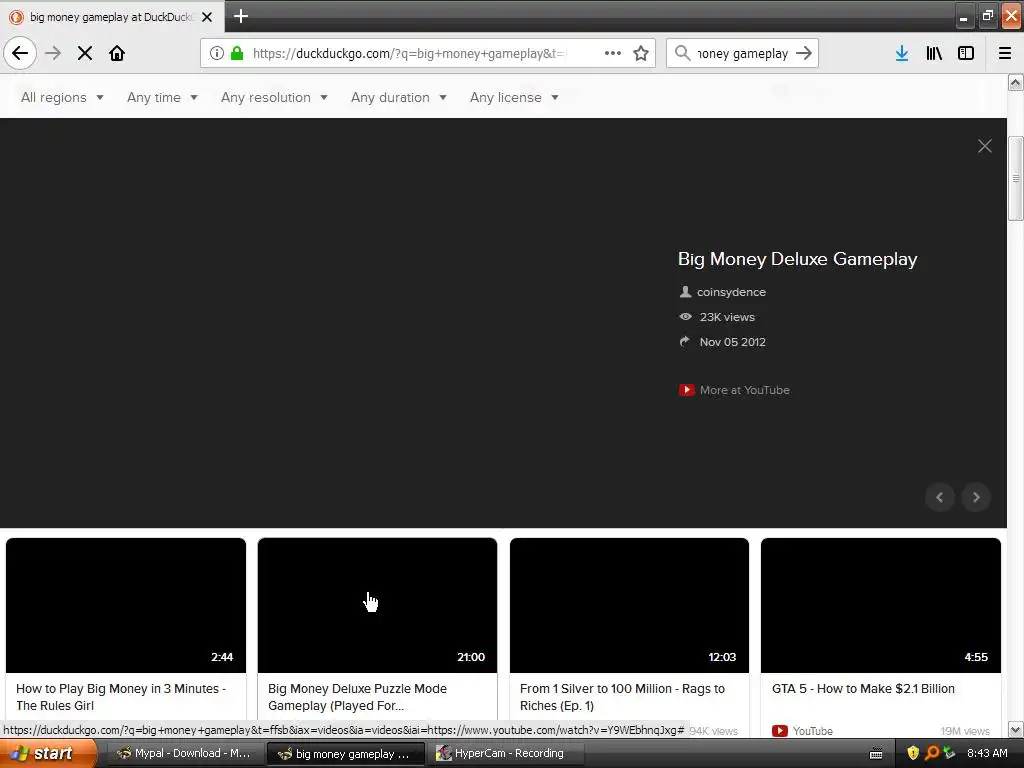1024x768 pixels.
Task: Open the hamburger application menu
Action: click(x=1005, y=53)
